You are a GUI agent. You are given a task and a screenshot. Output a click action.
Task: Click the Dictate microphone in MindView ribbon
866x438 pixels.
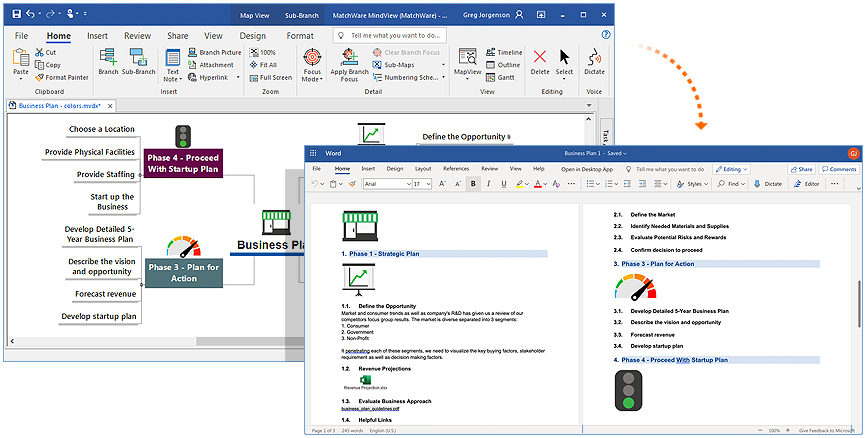tap(594, 60)
